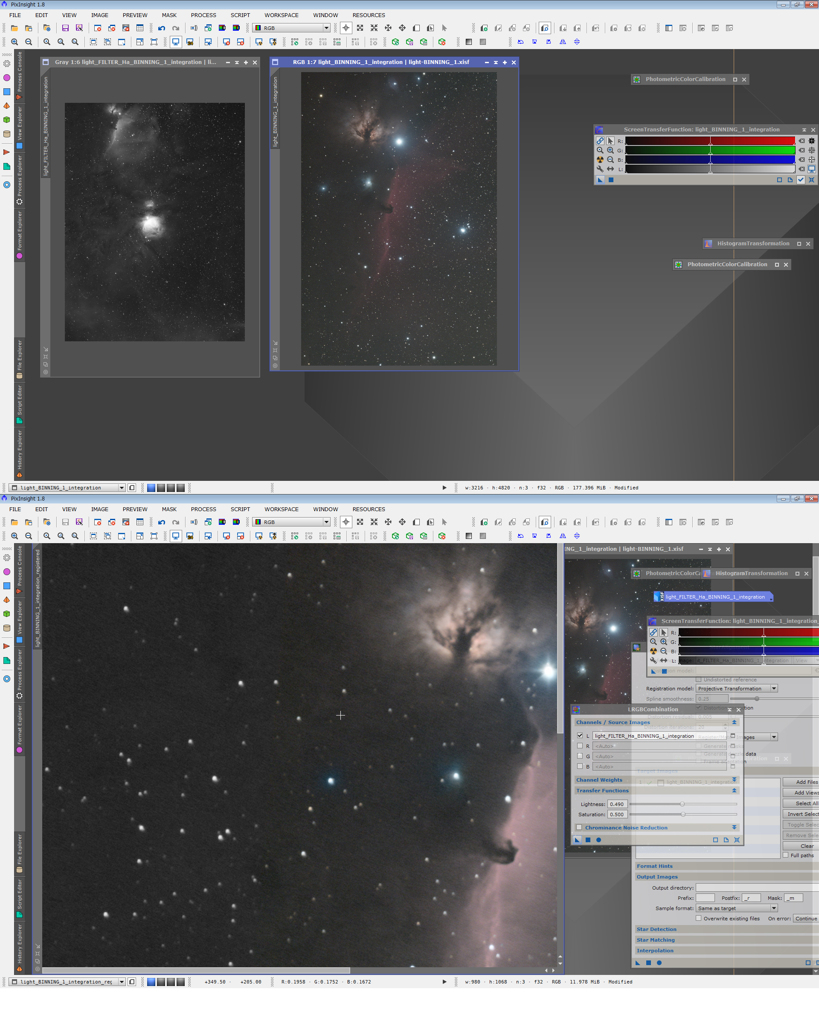Open the IMAGE menu in the bottom window

(x=99, y=509)
